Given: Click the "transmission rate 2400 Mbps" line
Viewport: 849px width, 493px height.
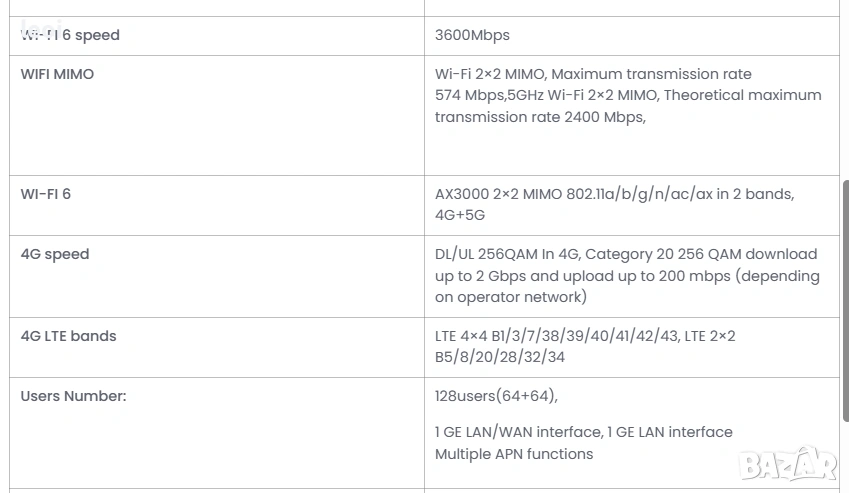Looking at the screenshot, I should 540,117.
